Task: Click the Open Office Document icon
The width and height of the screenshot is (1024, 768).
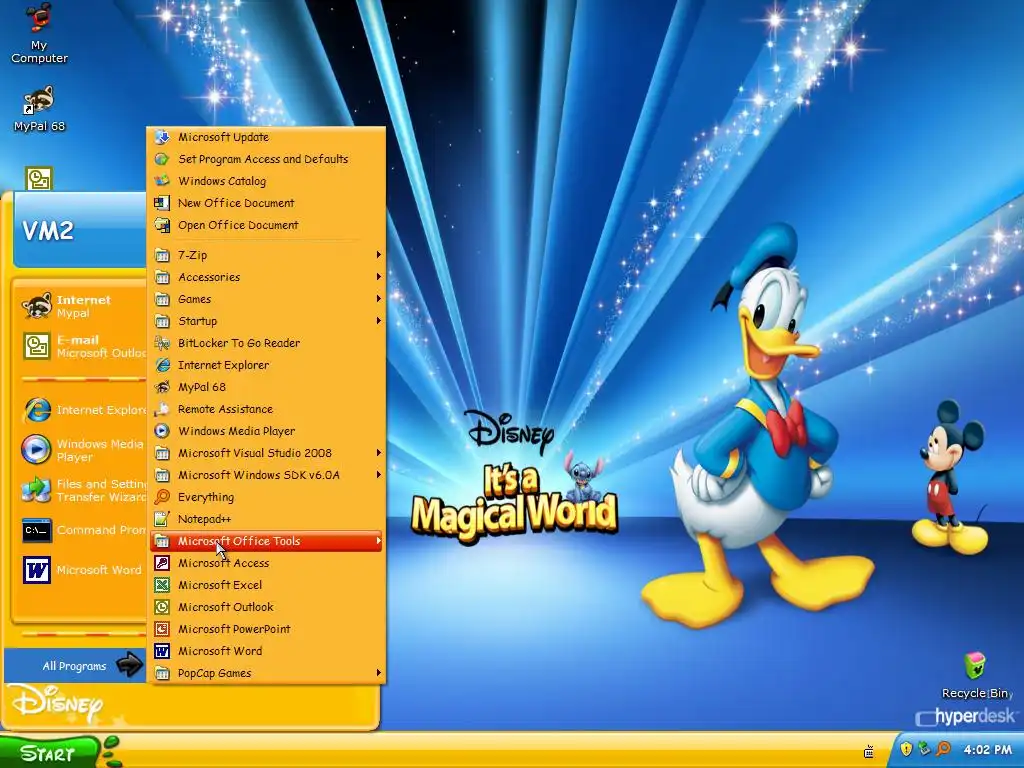Action: tap(162, 225)
